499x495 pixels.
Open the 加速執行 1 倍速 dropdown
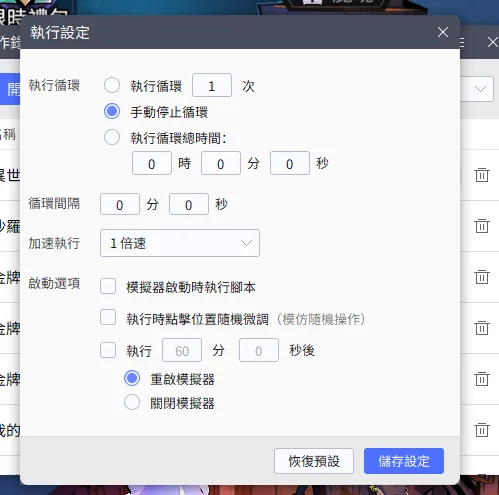pyautogui.click(x=180, y=243)
